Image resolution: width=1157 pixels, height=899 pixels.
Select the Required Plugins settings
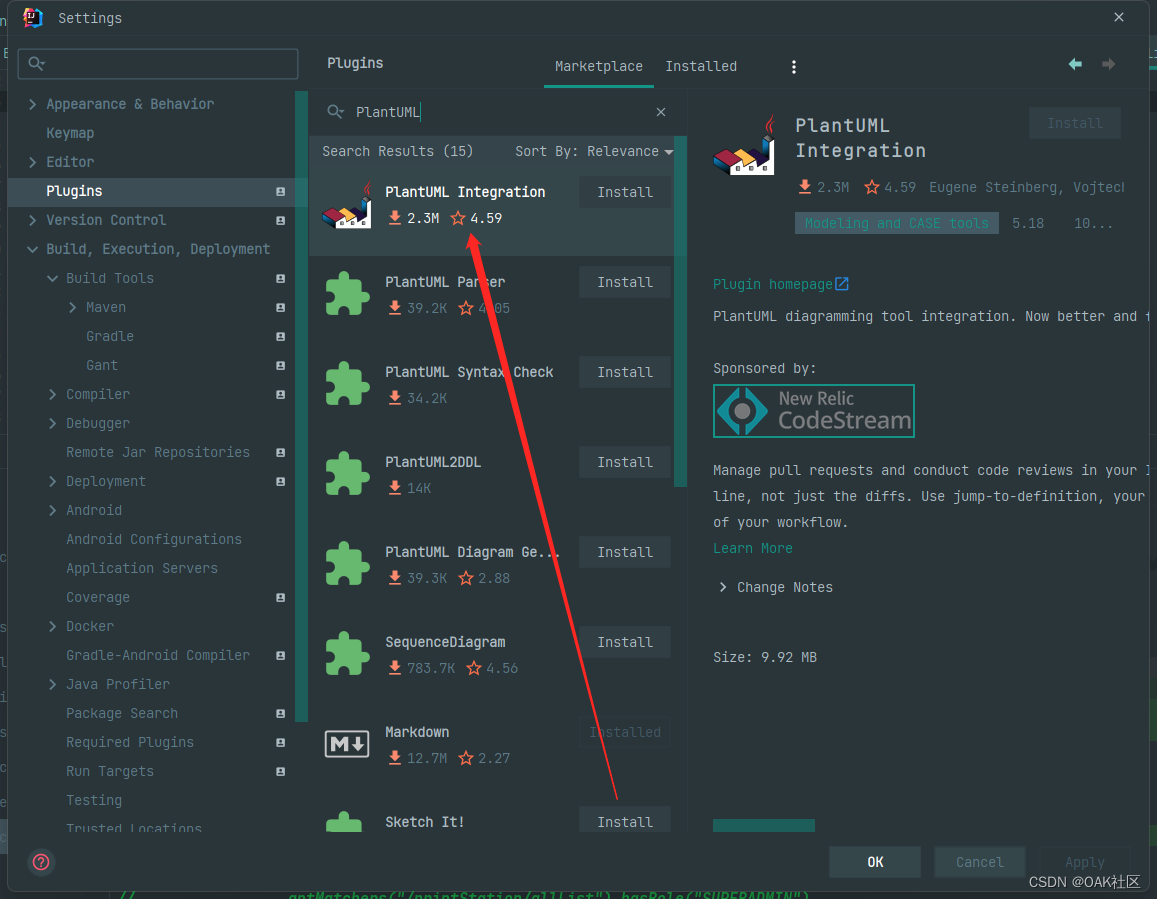(x=130, y=743)
